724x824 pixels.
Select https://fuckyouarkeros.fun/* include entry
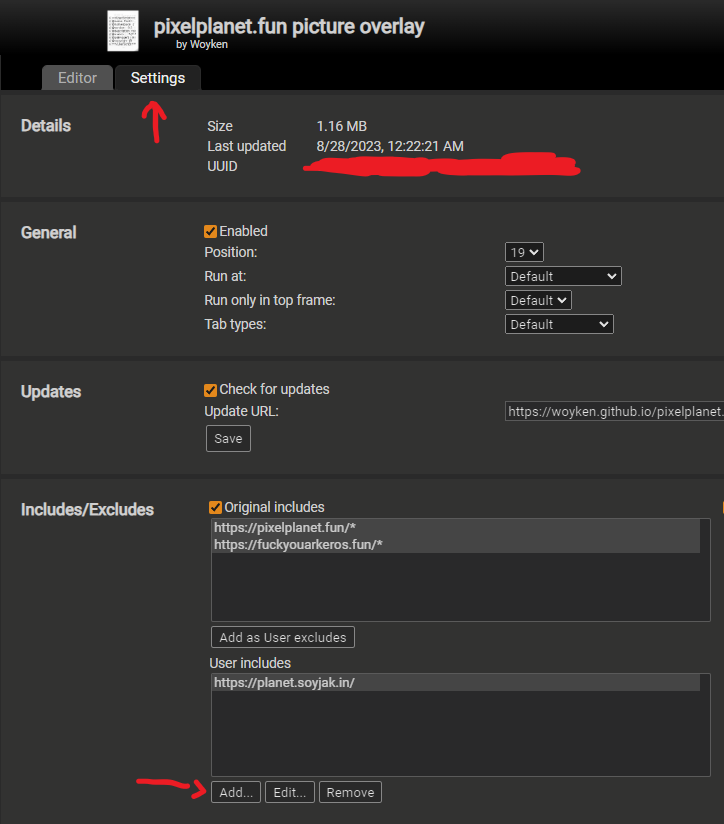(456, 544)
